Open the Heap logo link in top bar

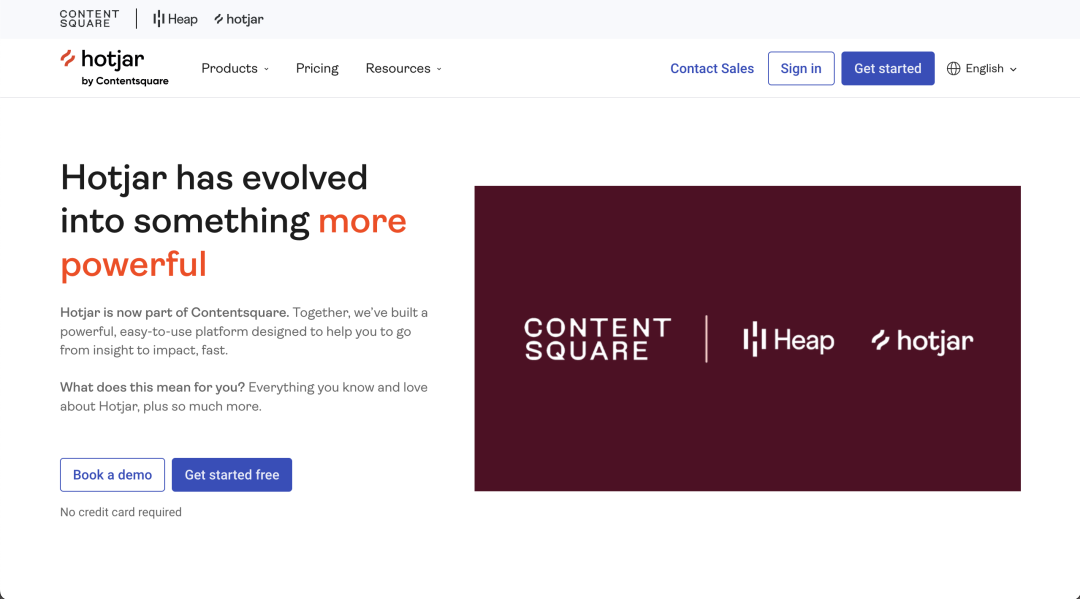[x=175, y=19]
